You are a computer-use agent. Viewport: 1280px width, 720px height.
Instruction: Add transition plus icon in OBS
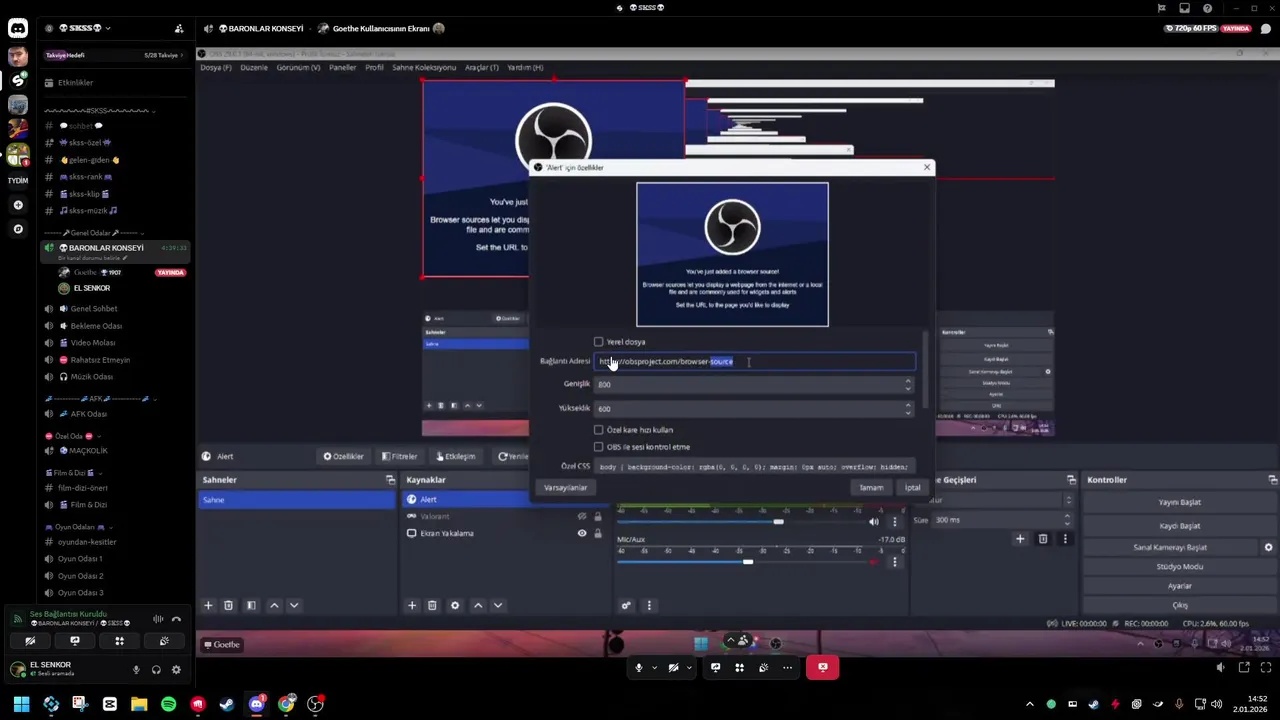1020,539
